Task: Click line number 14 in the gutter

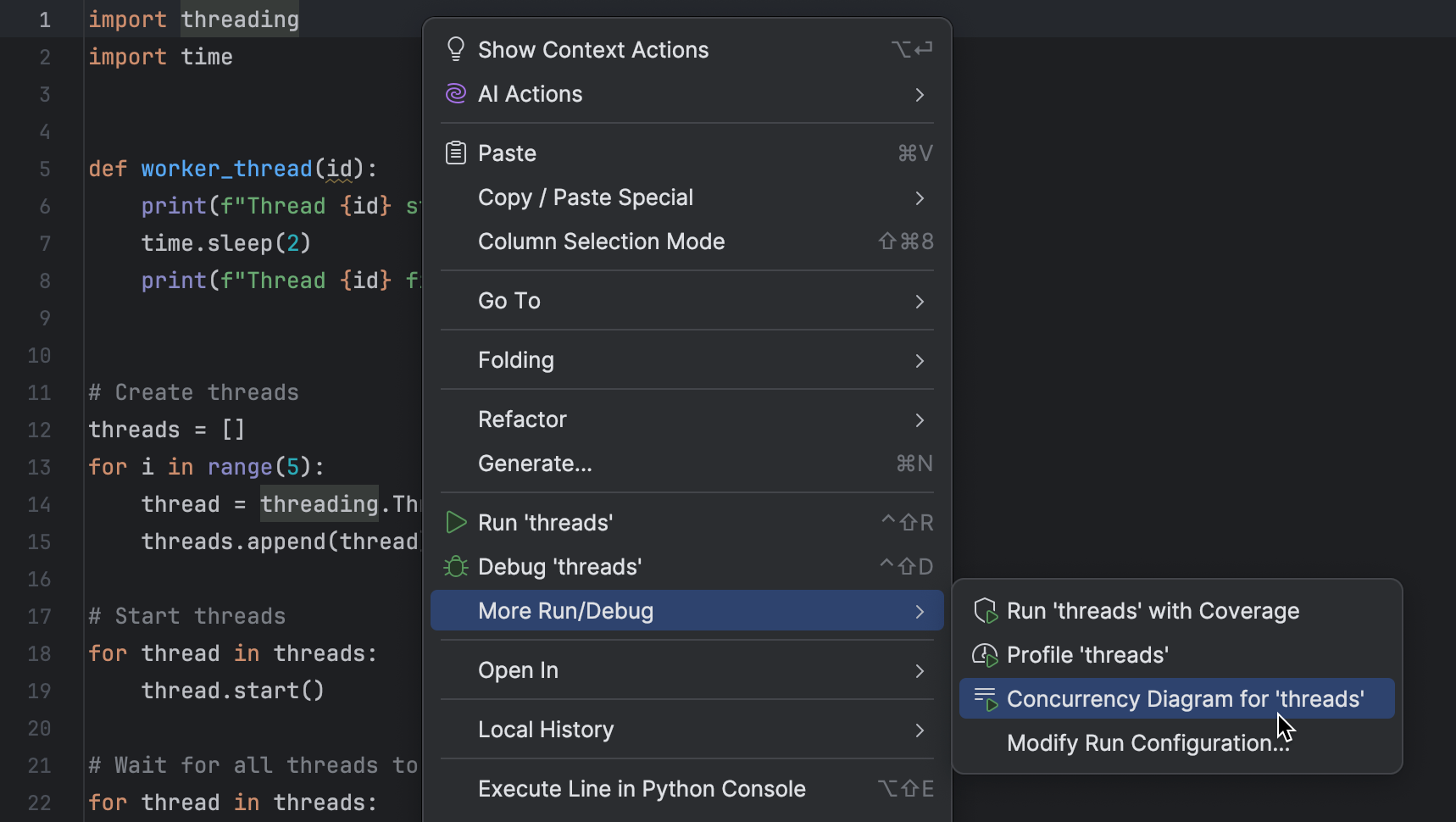Action: click(39, 504)
